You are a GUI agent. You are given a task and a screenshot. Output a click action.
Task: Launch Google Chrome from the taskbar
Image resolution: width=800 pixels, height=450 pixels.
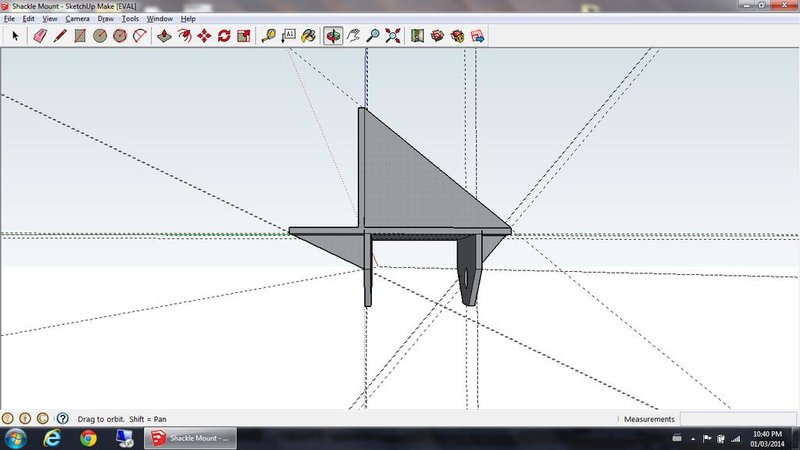88,438
